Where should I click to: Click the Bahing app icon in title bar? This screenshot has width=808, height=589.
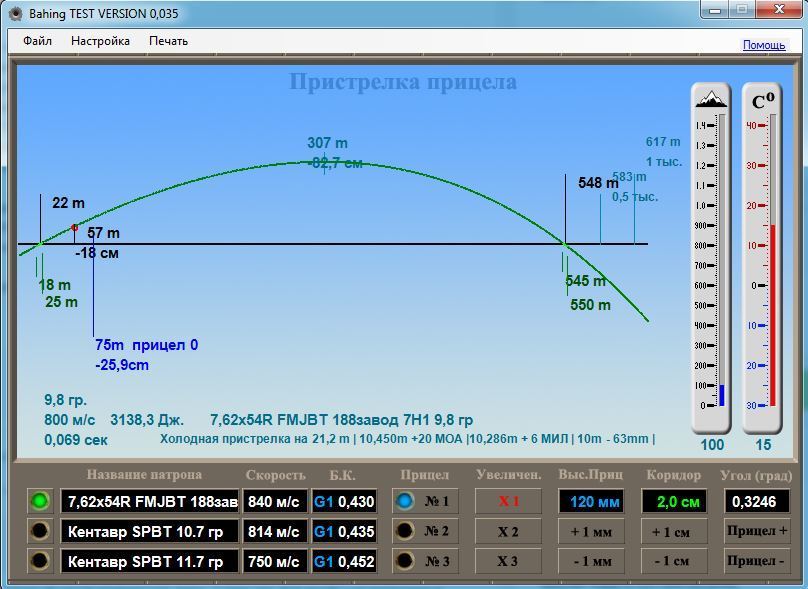click(x=14, y=12)
